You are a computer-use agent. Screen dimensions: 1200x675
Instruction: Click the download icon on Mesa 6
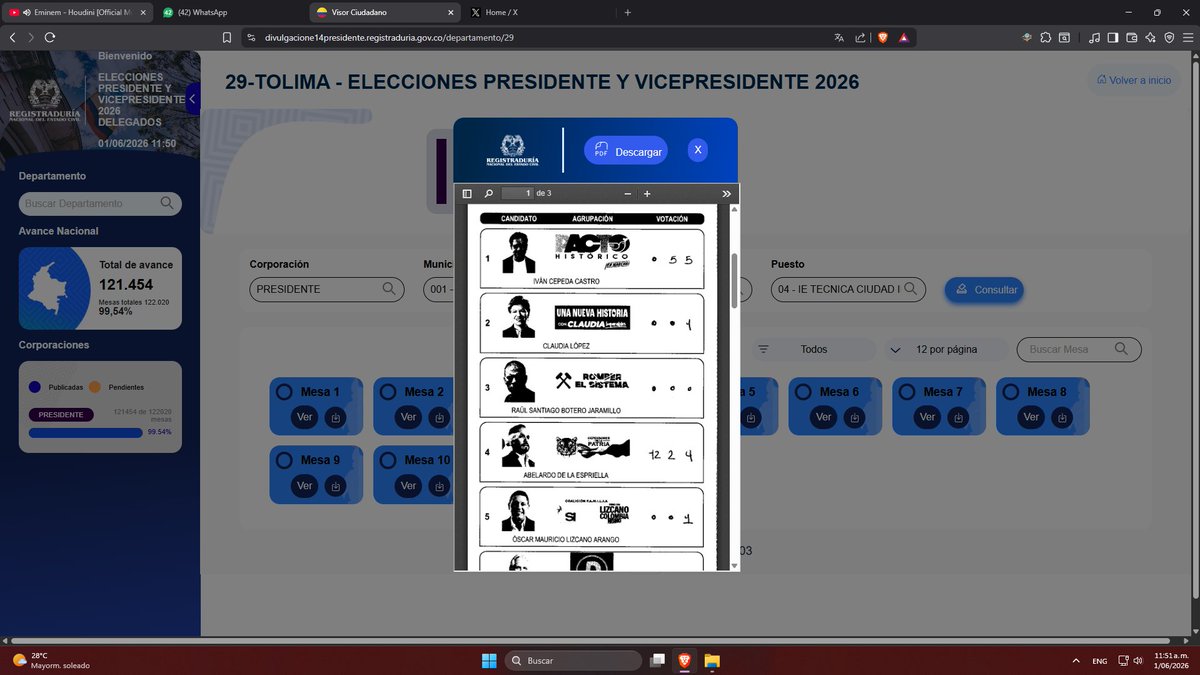[855, 417]
